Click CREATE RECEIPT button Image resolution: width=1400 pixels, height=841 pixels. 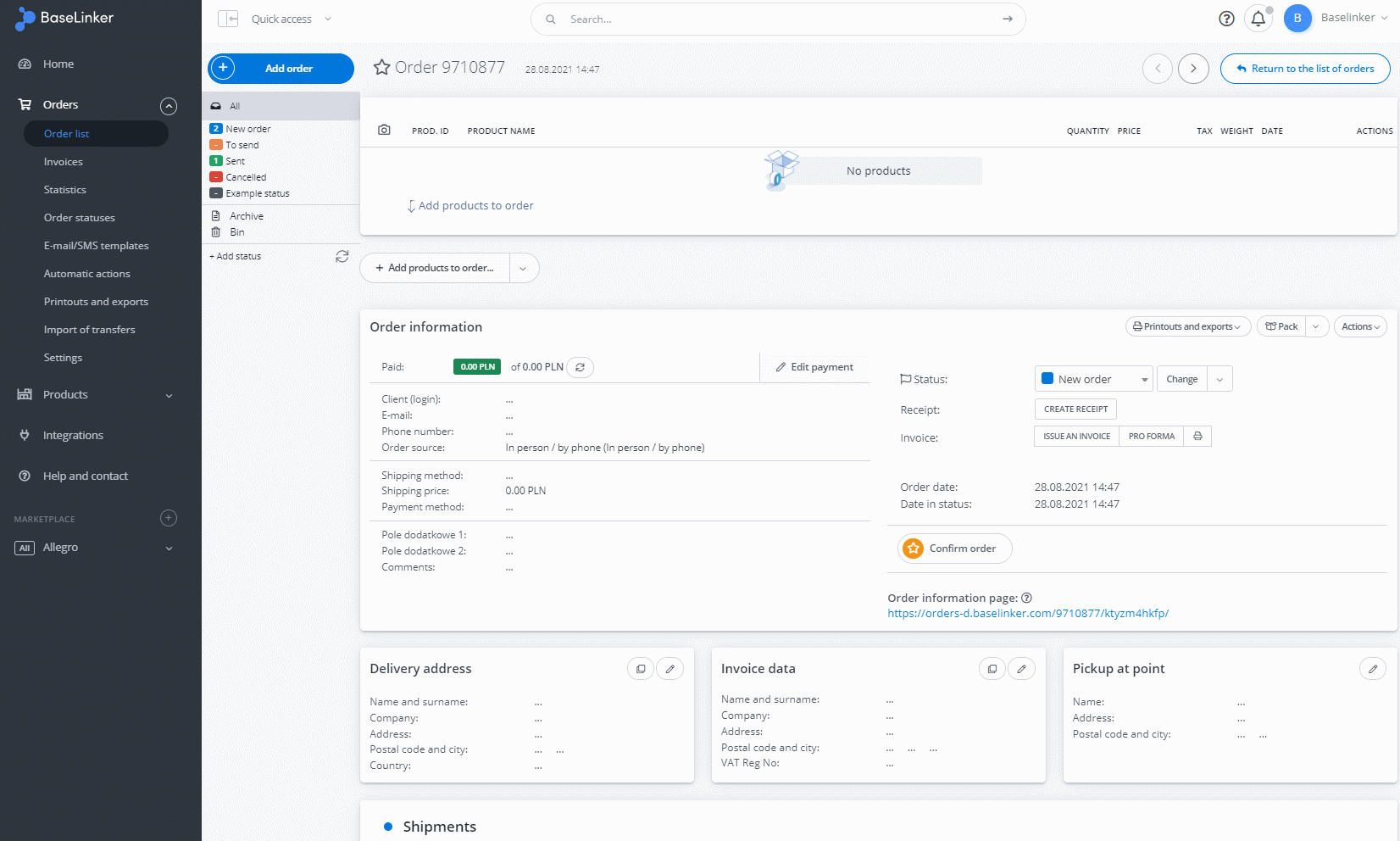[x=1075, y=409]
